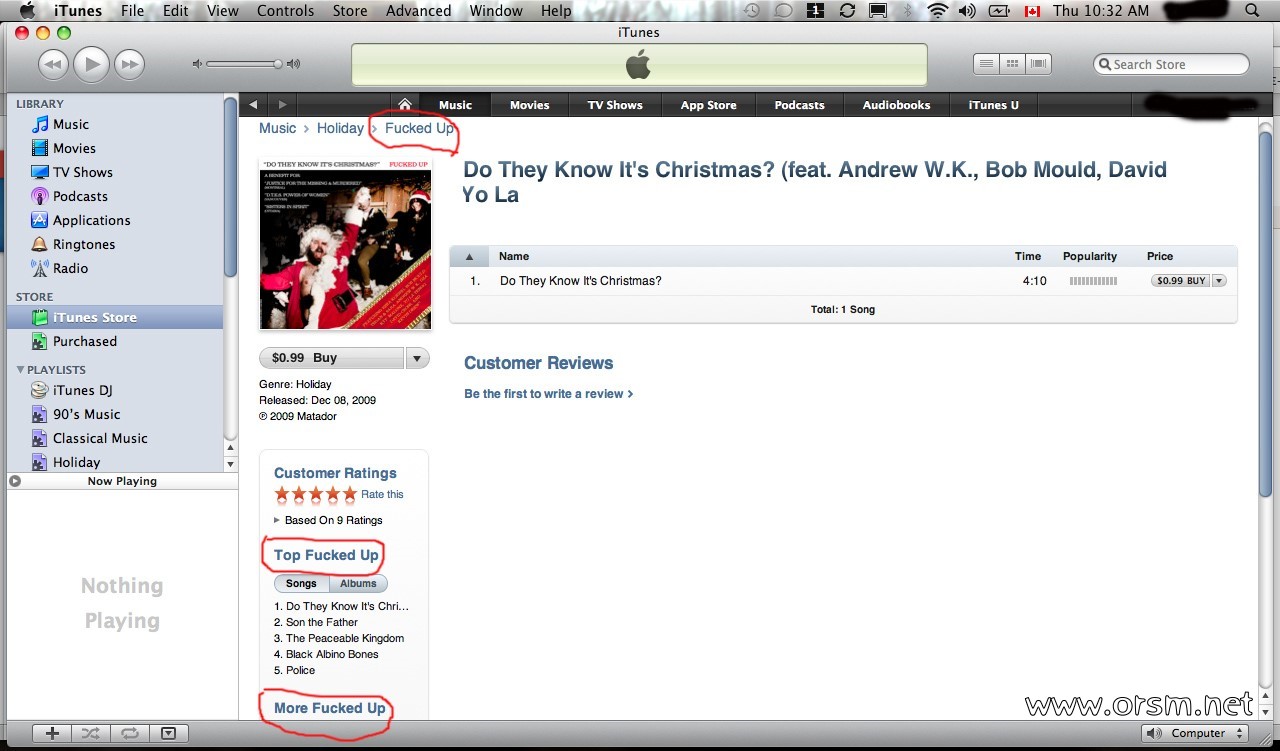
Task: Click the add playlist plus button
Action: pyautogui.click(x=52, y=733)
